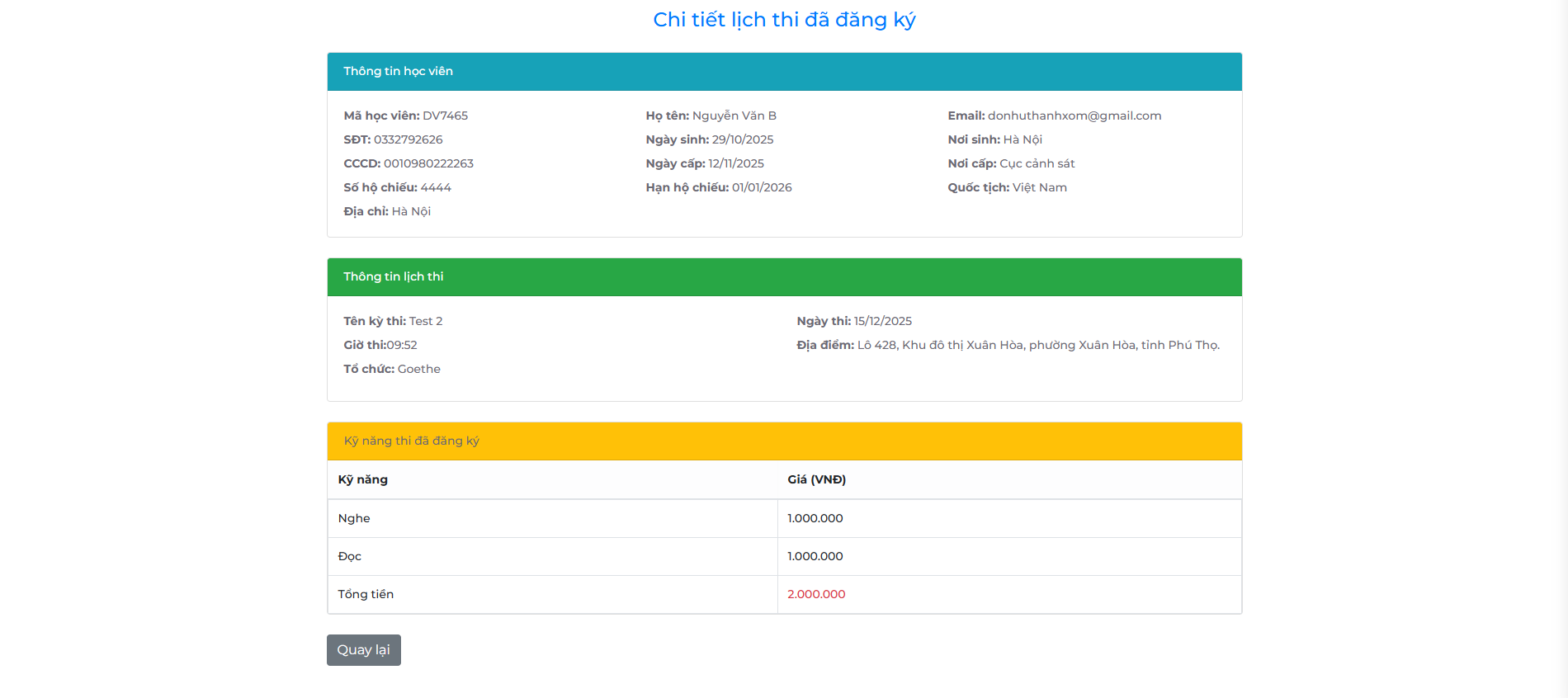Click the exam location address in Xuân Hòa
The width and height of the screenshot is (1568, 698).
1037,346
